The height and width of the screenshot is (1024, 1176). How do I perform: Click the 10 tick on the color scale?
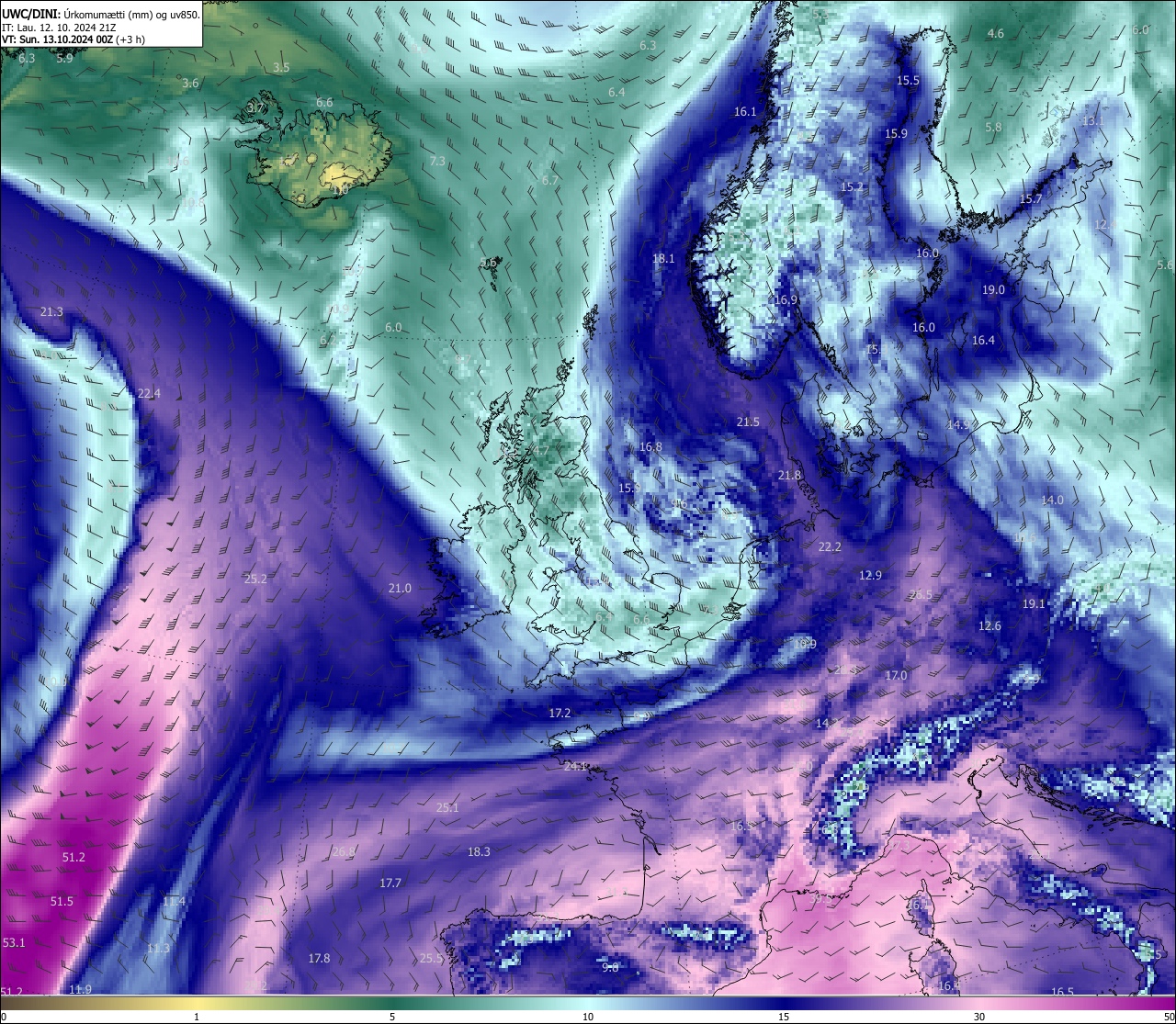[588, 1017]
